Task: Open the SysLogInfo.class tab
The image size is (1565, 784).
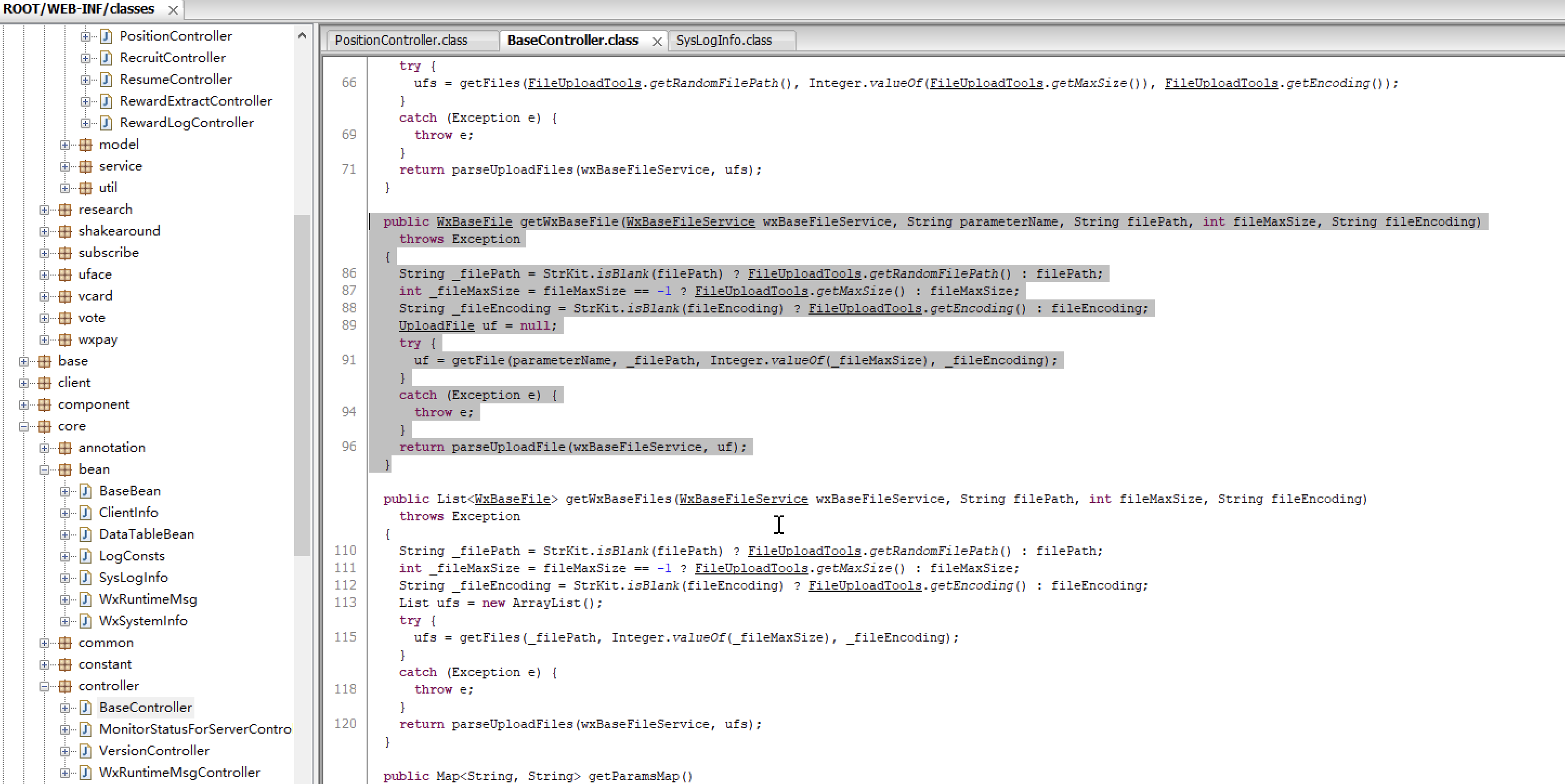Action: tap(723, 40)
